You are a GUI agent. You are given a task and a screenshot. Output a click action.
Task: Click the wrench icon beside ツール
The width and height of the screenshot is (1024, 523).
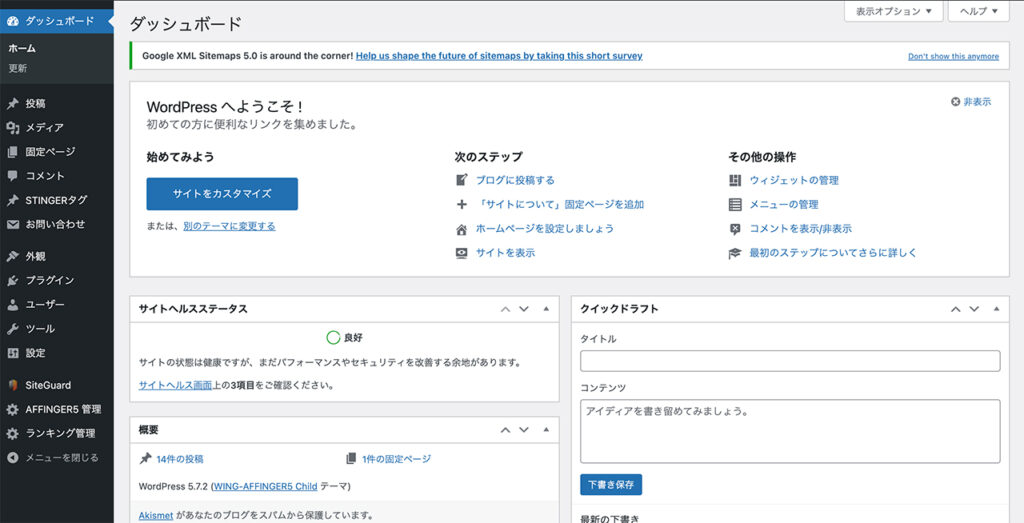coord(12,328)
